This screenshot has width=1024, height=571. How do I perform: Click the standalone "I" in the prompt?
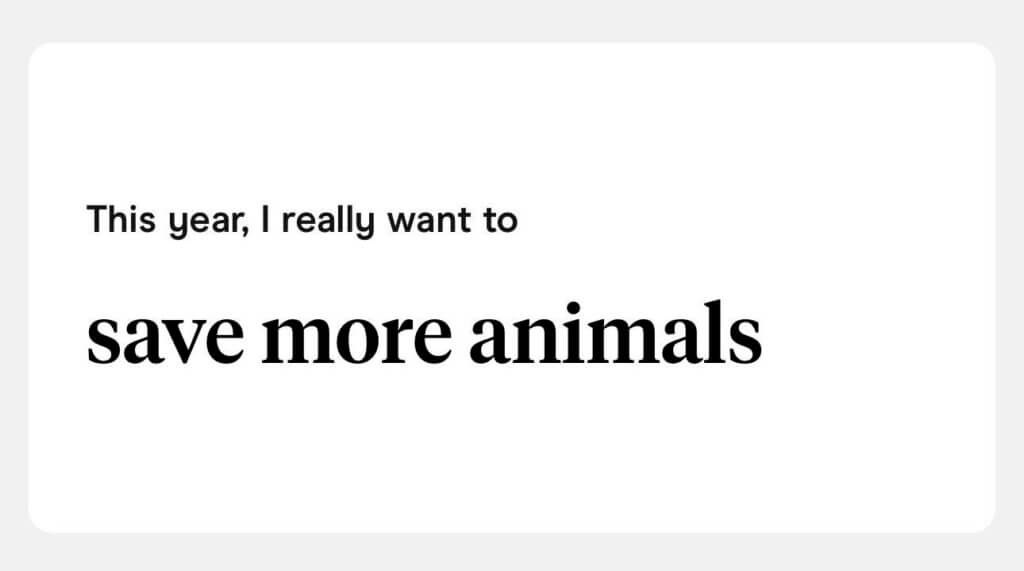(264, 219)
